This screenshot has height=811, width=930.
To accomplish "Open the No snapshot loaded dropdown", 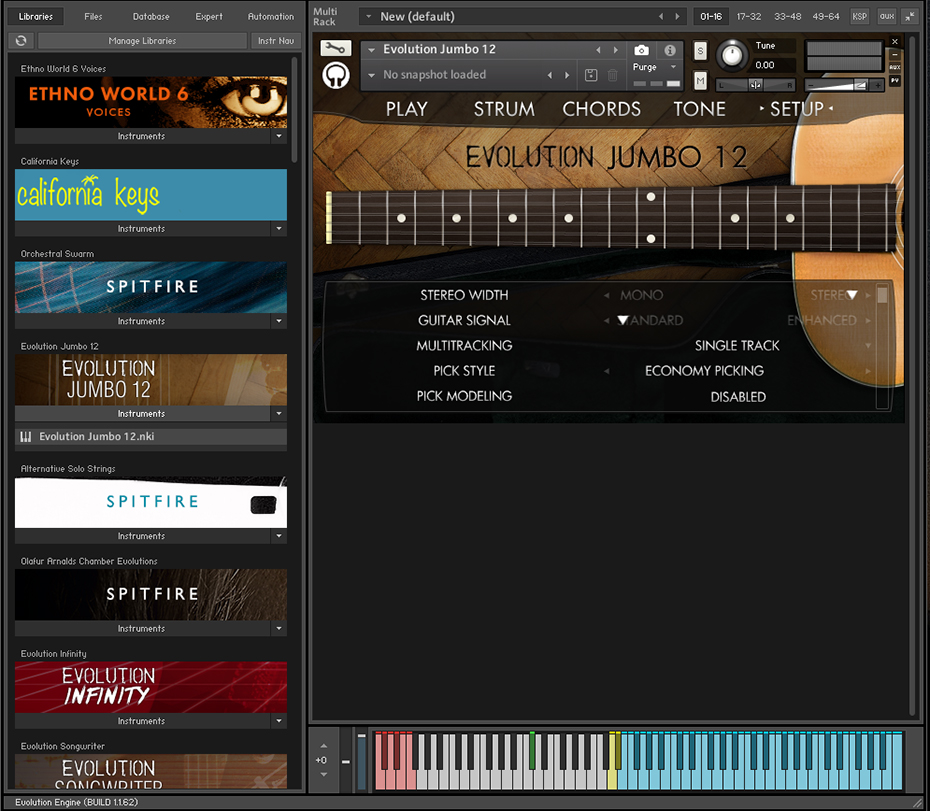I will pos(371,75).
